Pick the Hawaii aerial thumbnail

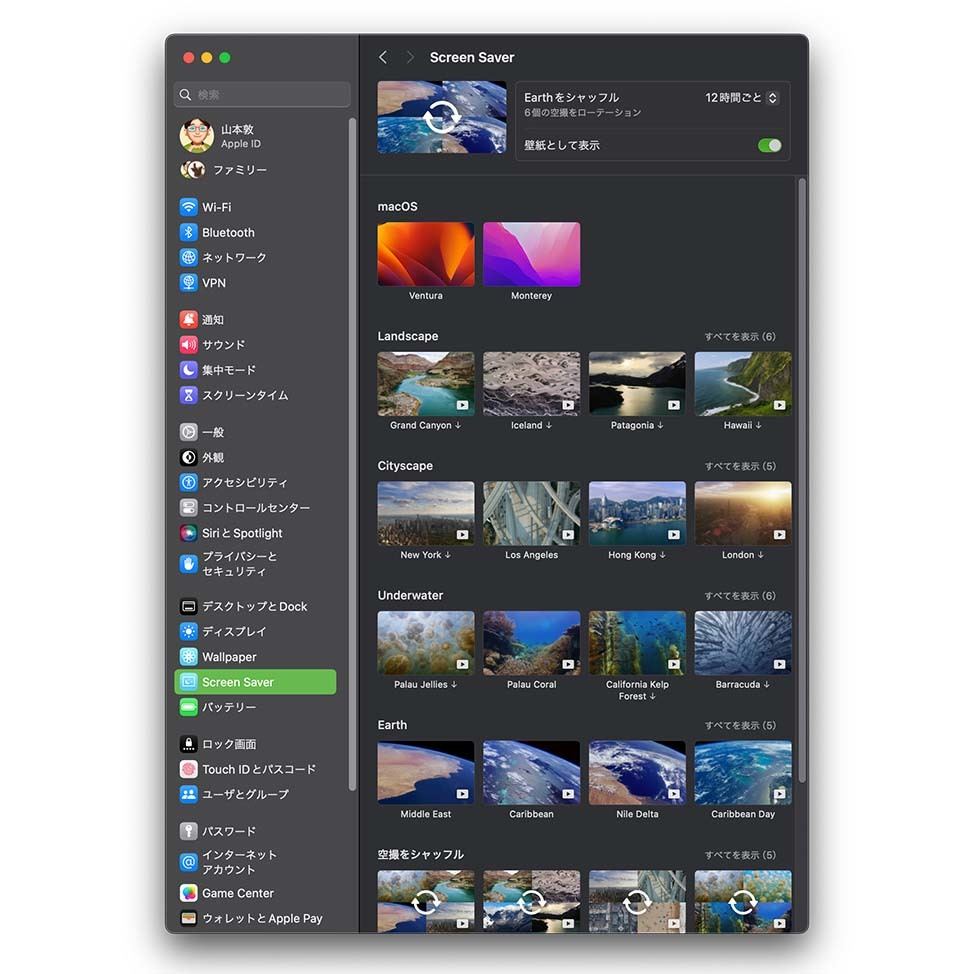[x=743, y=384]
